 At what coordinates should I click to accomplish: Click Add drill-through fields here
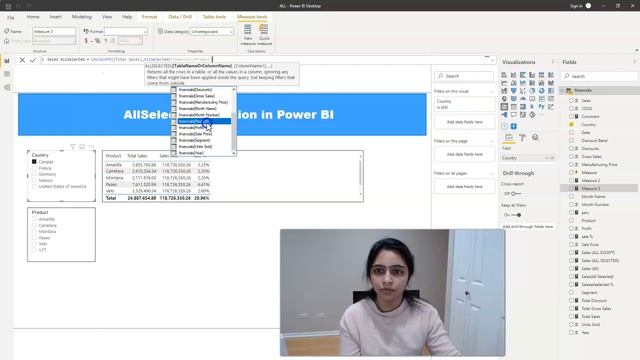527,227
